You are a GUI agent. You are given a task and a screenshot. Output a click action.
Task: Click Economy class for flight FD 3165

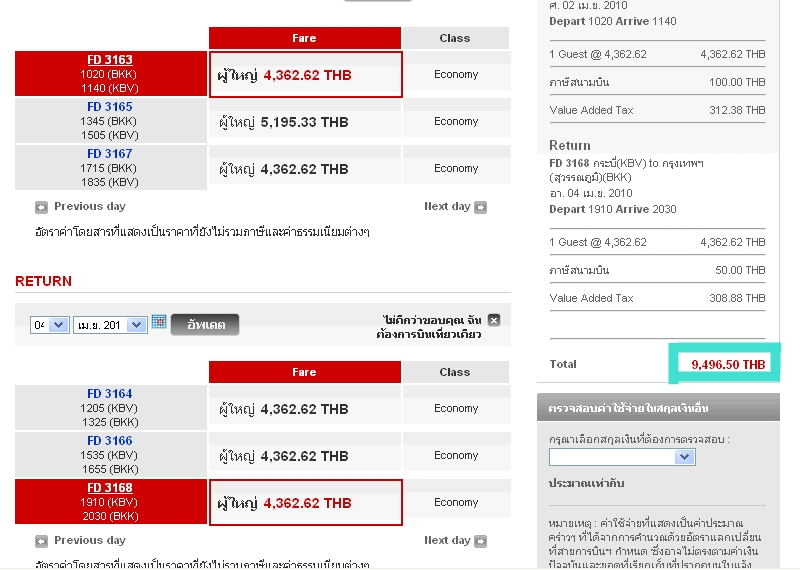click(x=456, y=121)
